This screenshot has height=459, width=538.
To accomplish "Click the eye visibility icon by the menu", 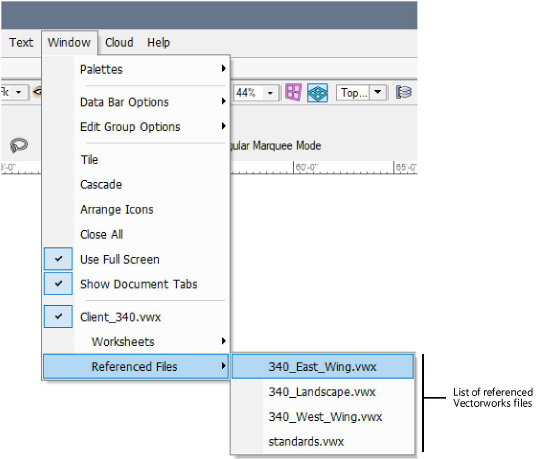I will tap(37, 92).
